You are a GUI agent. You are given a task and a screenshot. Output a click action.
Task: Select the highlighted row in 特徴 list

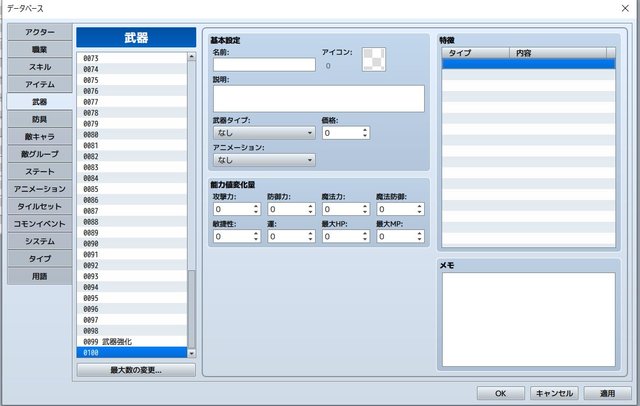[x=529, y=64]
